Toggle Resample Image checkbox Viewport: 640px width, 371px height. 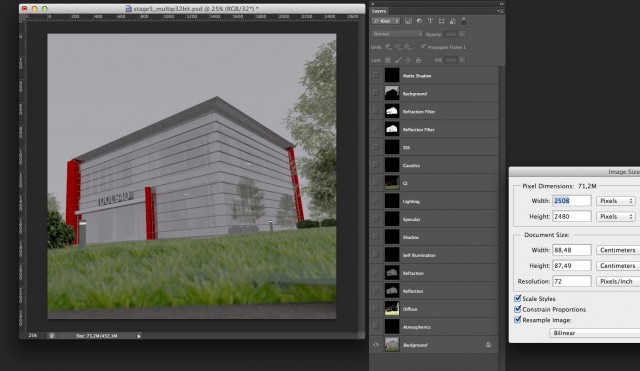click(518, 320)
